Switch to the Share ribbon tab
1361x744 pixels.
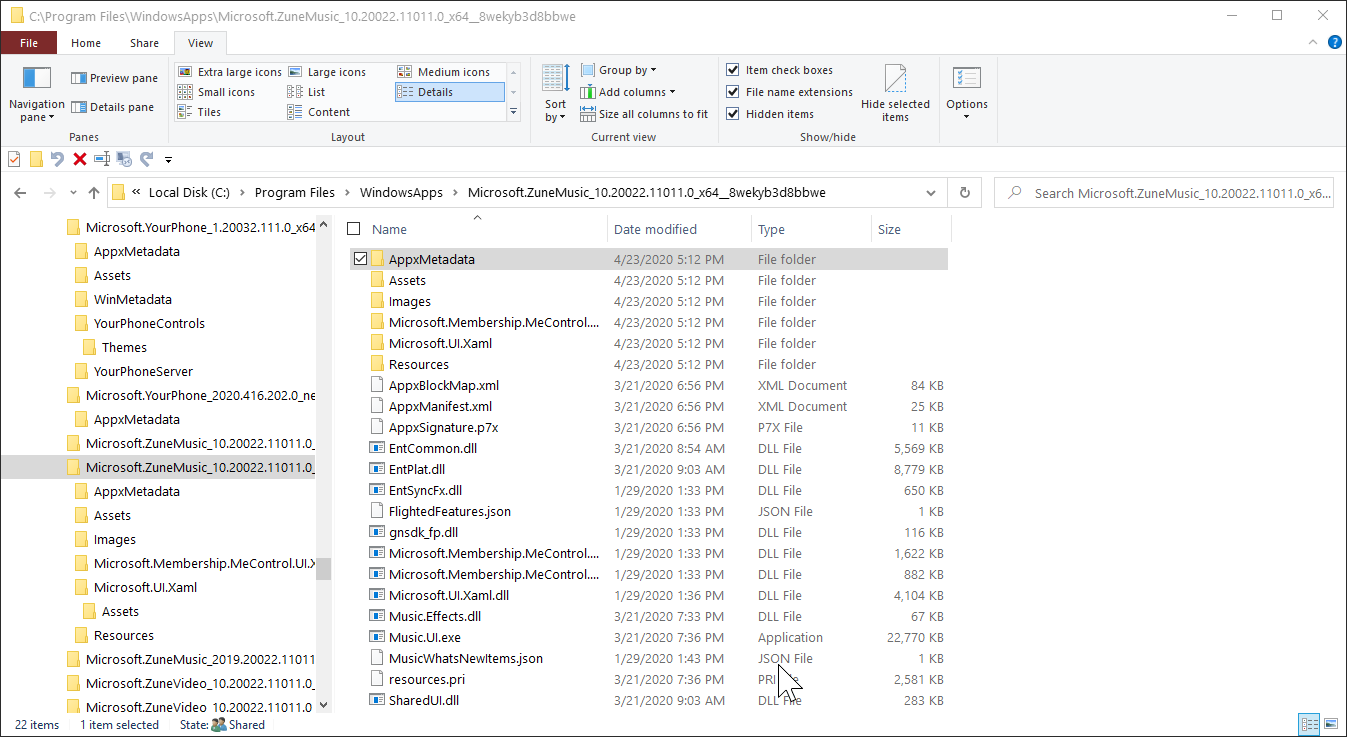click(144, 43)
